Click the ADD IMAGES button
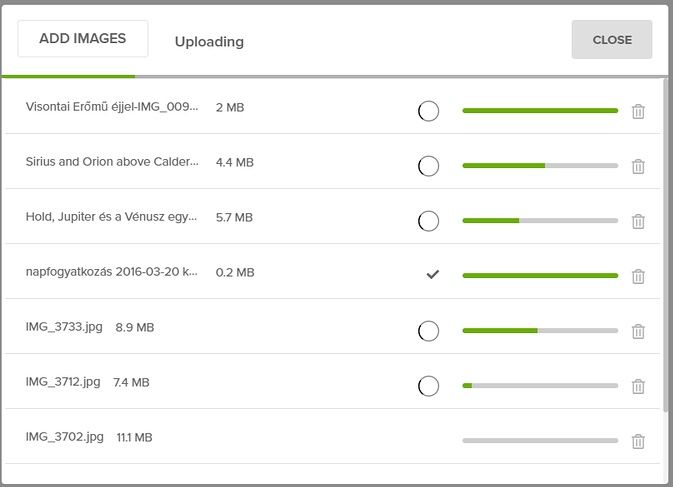Image resolution: width=673 pixels, height=487 pixels. pos(83,39)
